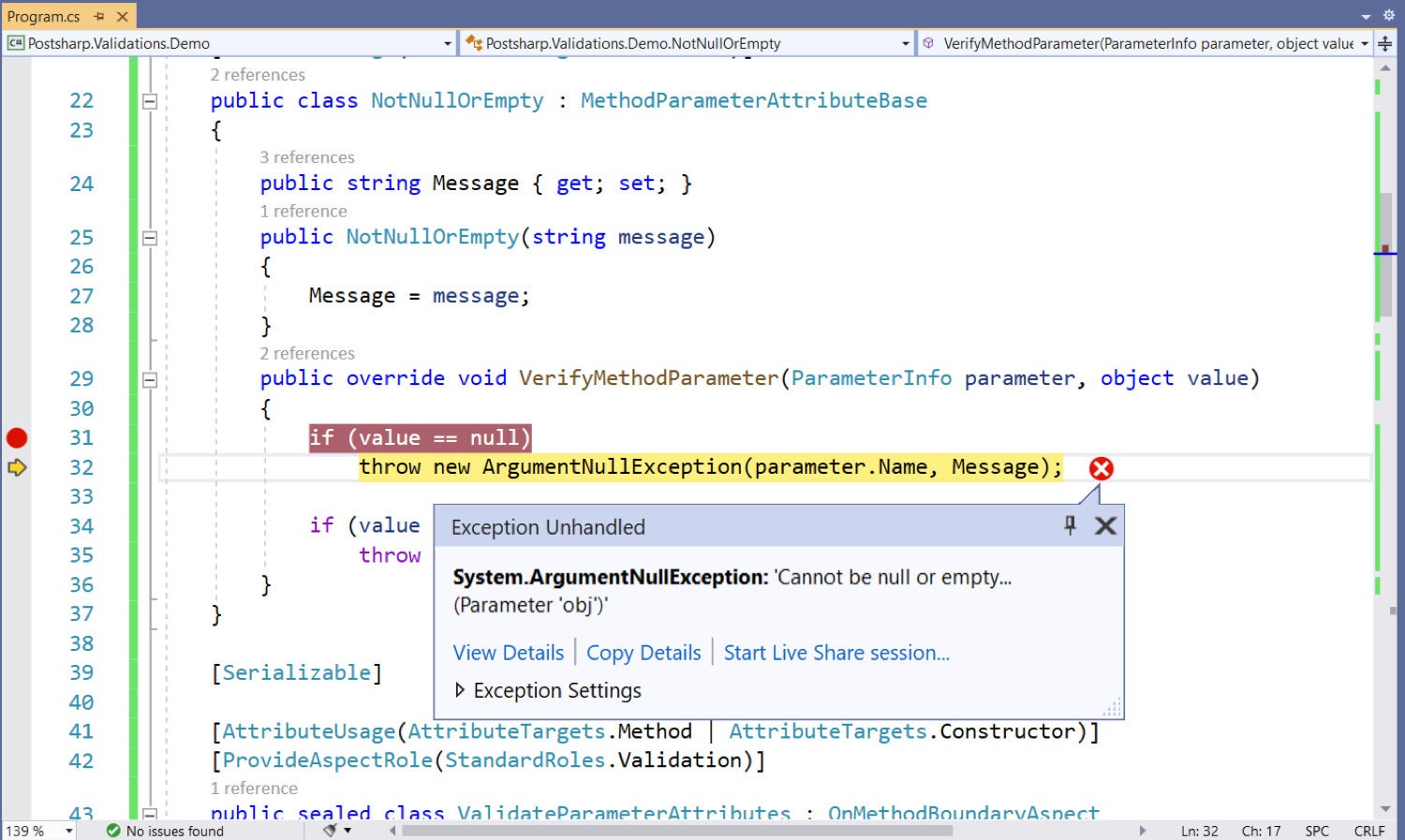Collapse the NotNullOrEmpty class outline on line 22
Viewport: 1405px width, 840px height.
150,101
